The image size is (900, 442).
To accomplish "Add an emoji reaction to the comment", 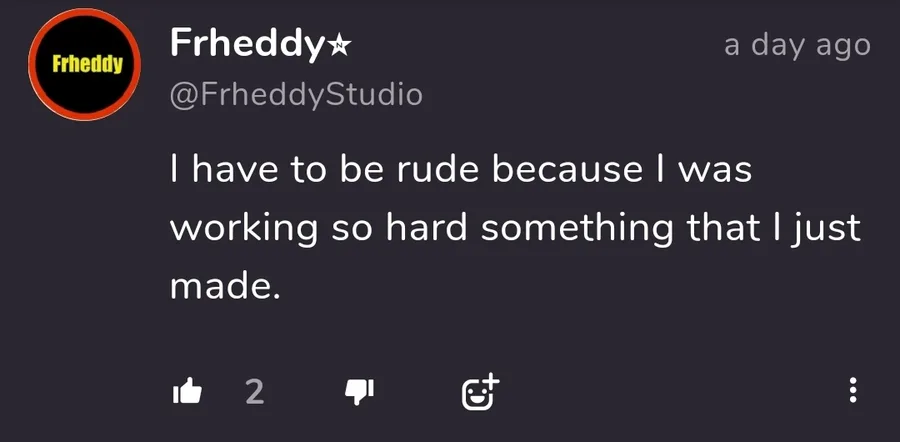I will click(479, 391).
